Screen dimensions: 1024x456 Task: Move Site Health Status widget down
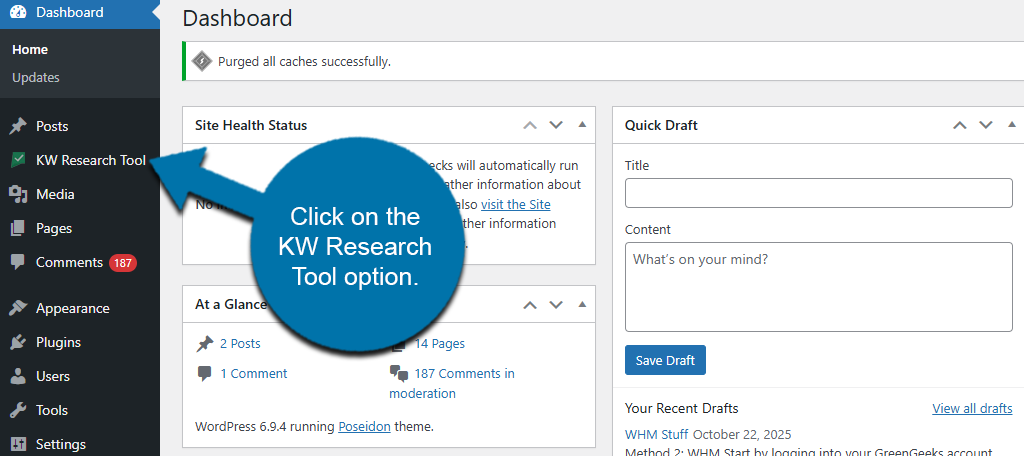pos(556,125)
